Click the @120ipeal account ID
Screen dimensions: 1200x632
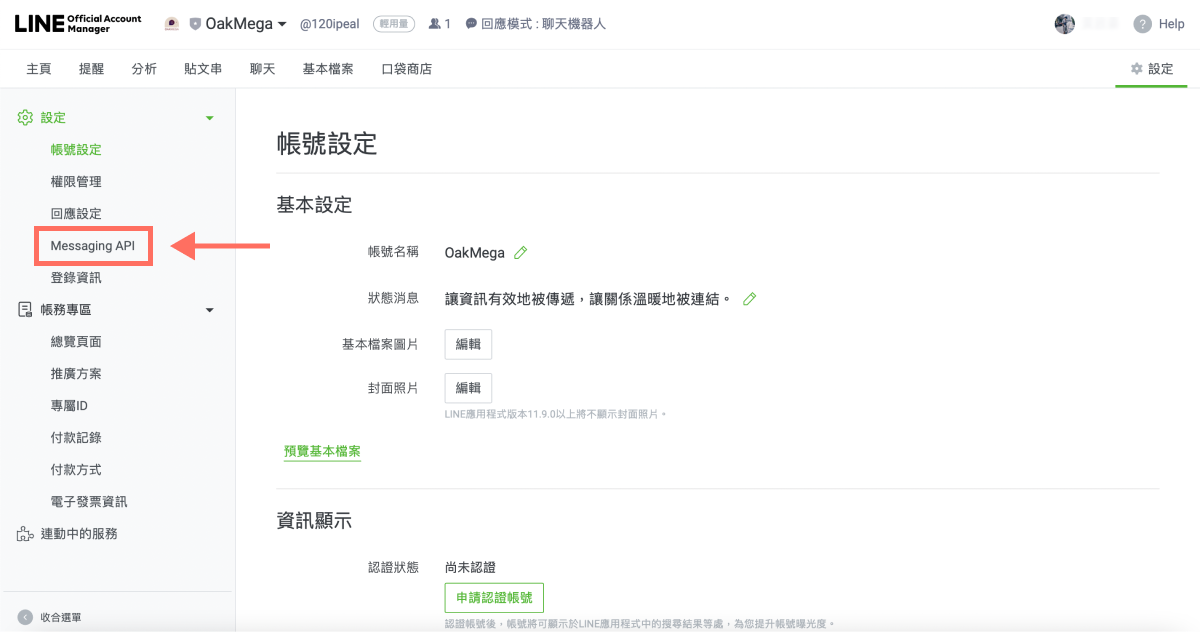point(330,24)
